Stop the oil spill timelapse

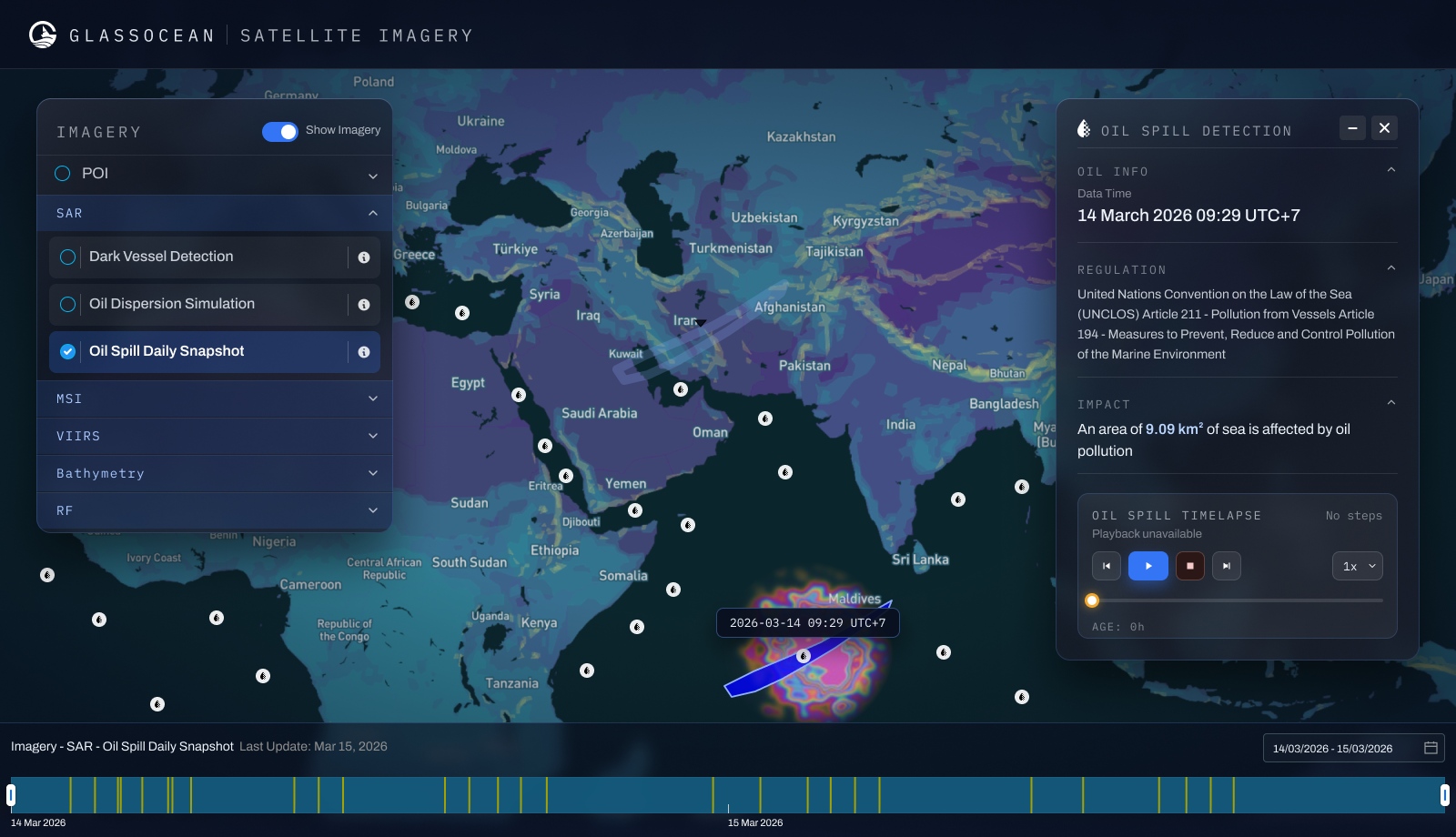pyautogui.click(x=1190, y=566)
